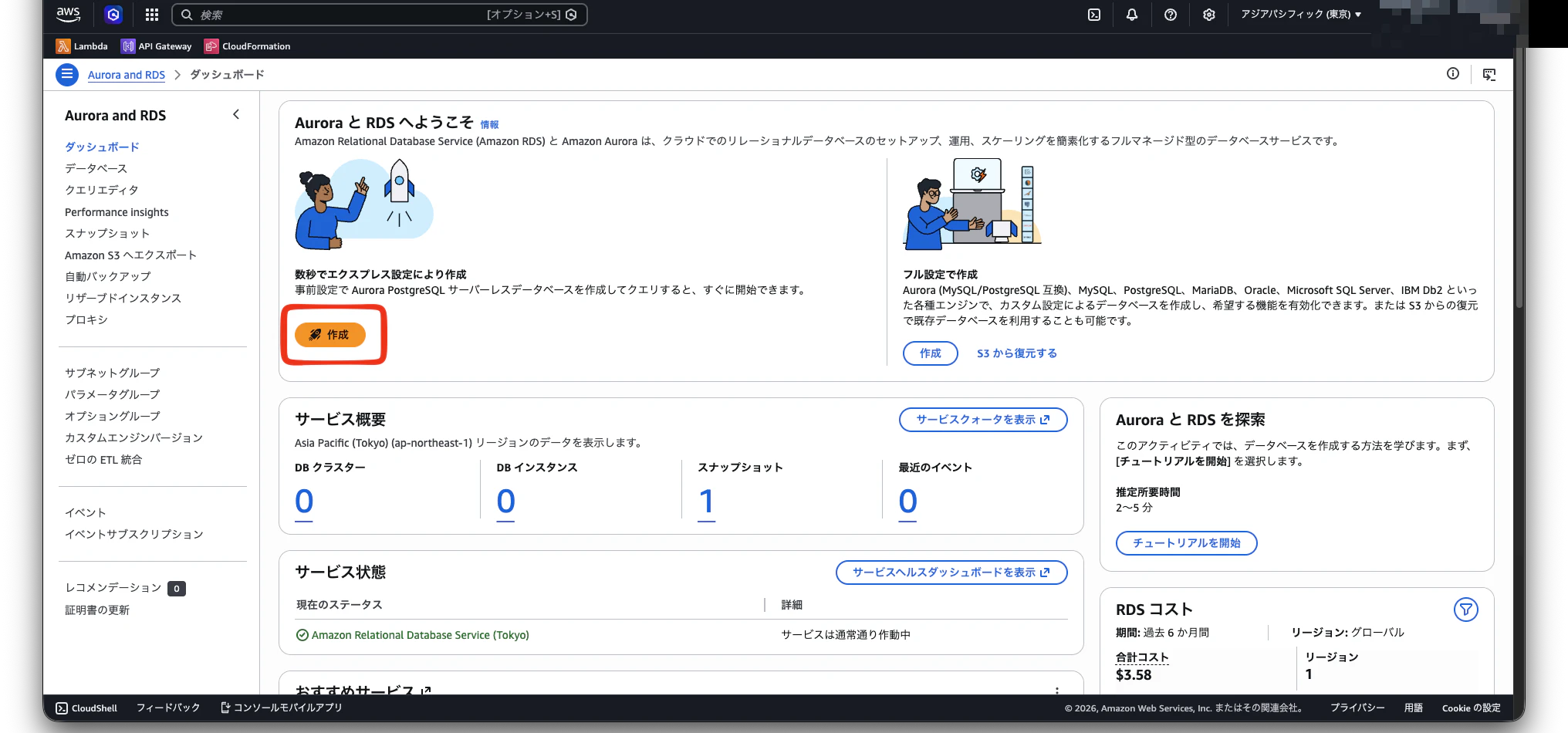Viewport: 1568px width, 733px height.
Task: Open リザーブドインスタンス in the sidebar
Action: (x=123, y=298)
